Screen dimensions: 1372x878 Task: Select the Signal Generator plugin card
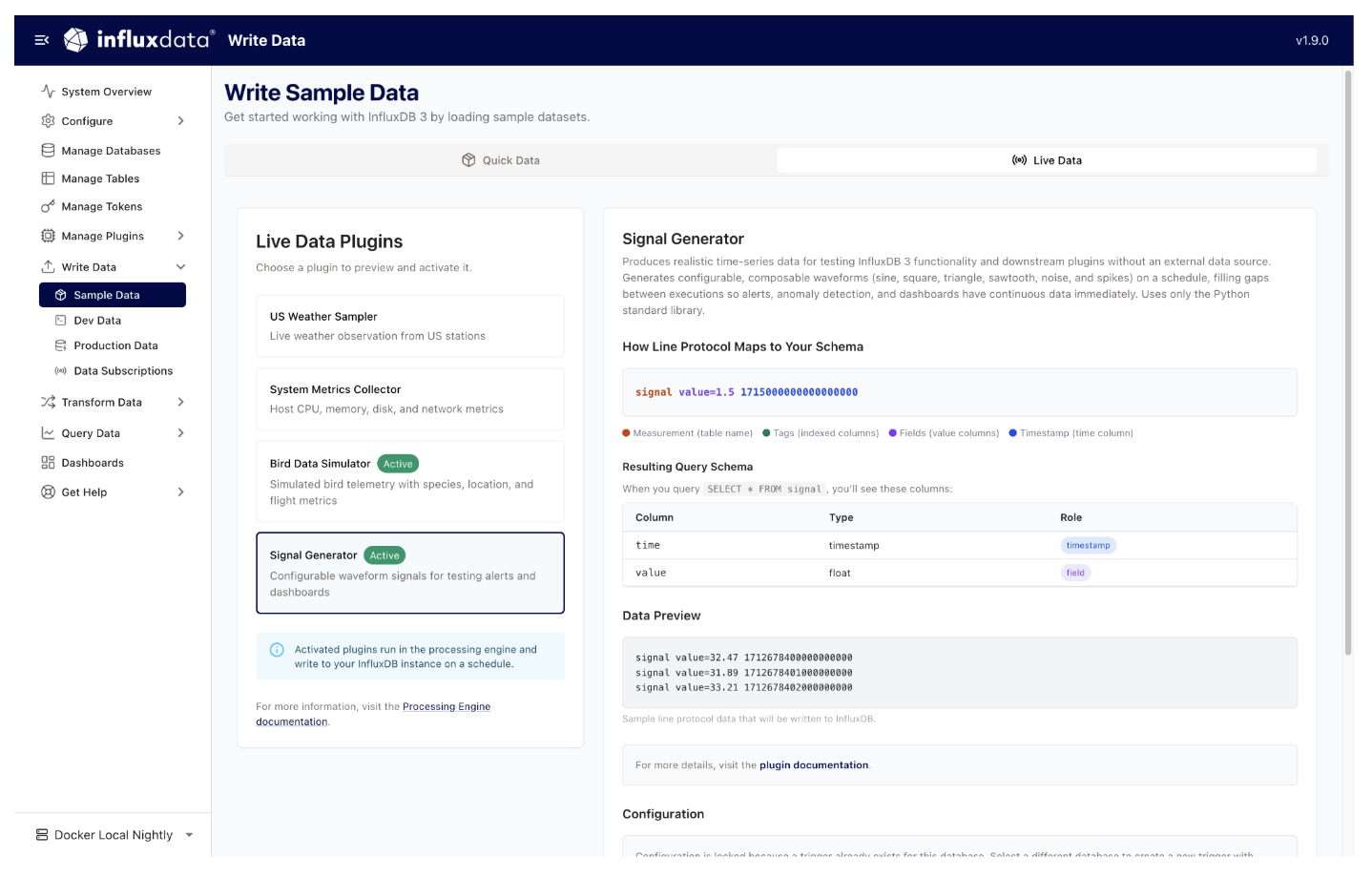[x=410, y=573]
